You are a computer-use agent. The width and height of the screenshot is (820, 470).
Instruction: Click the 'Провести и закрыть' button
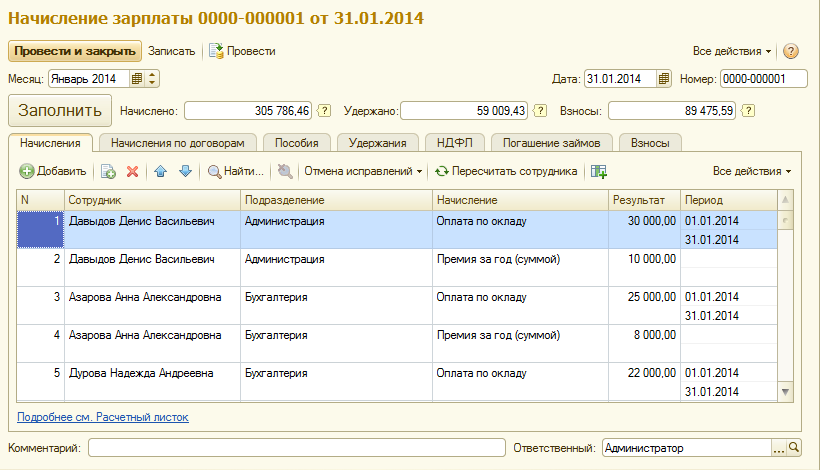pos(75,51)
